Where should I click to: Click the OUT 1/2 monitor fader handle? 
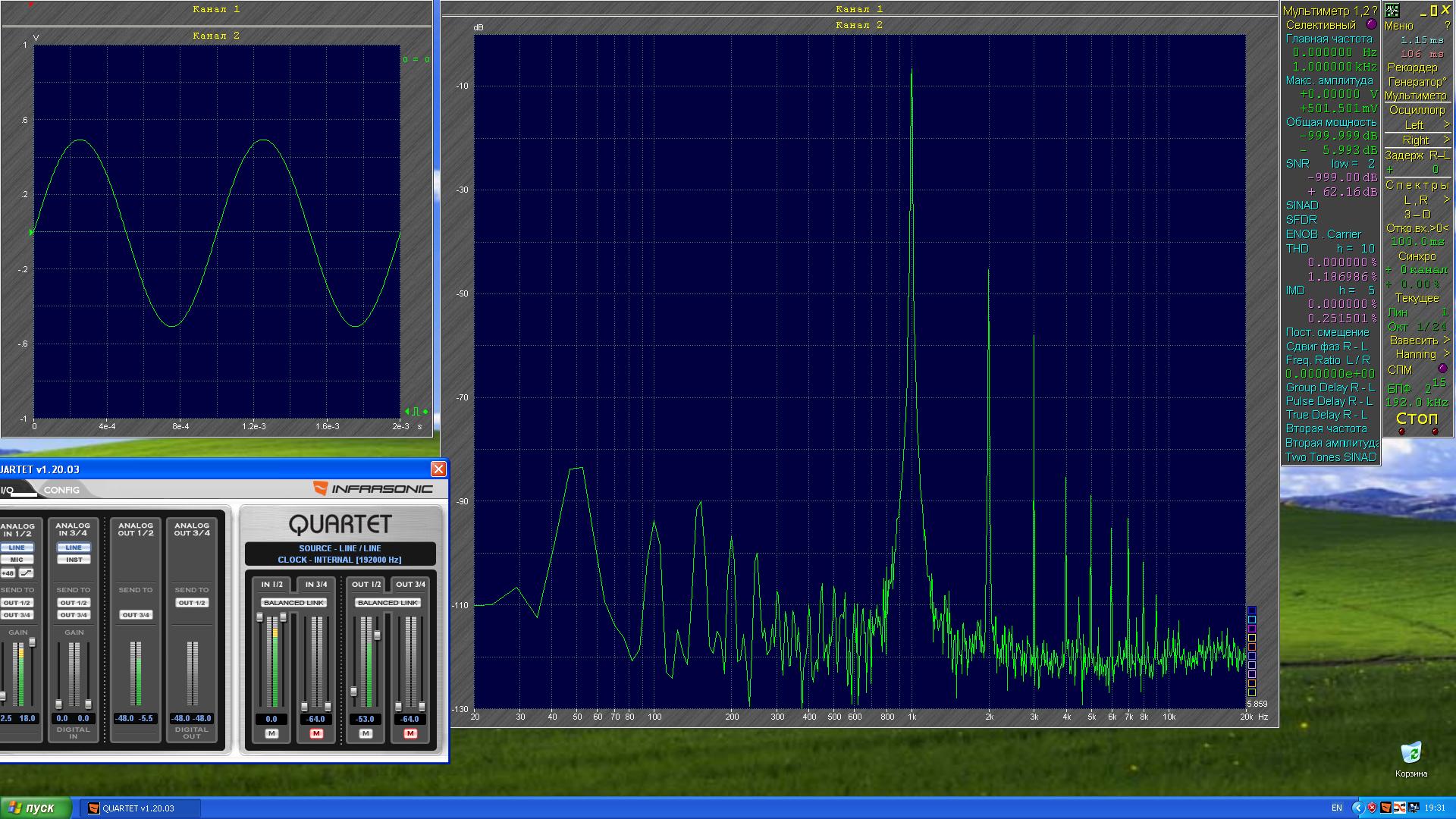tap(354, 692)
